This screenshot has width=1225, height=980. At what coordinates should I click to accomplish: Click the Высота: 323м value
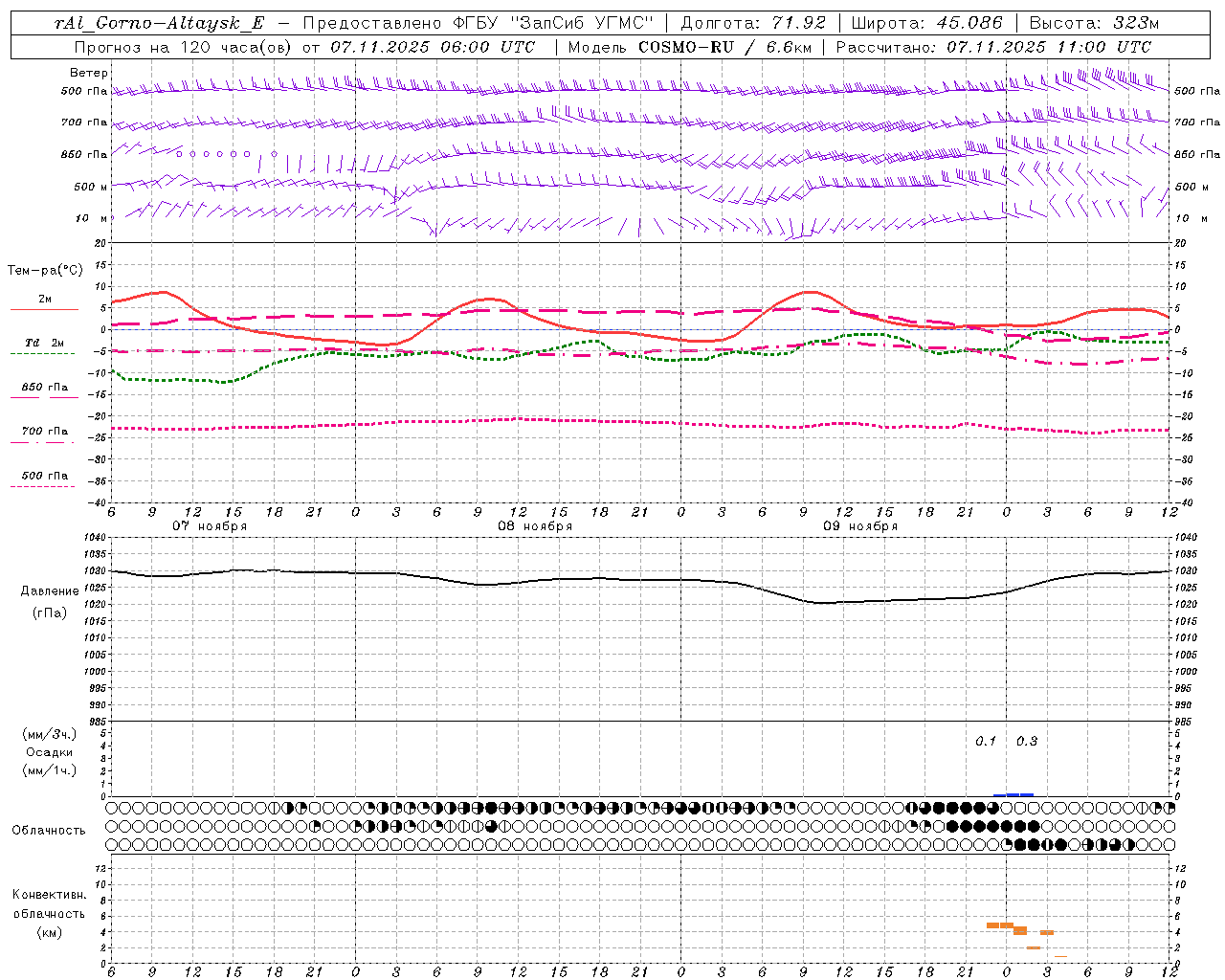tap(1093, 23)
